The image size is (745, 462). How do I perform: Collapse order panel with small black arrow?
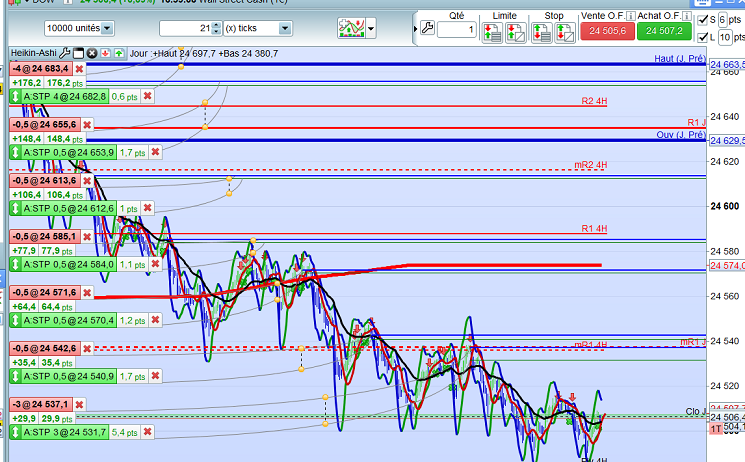coord(415,29)
